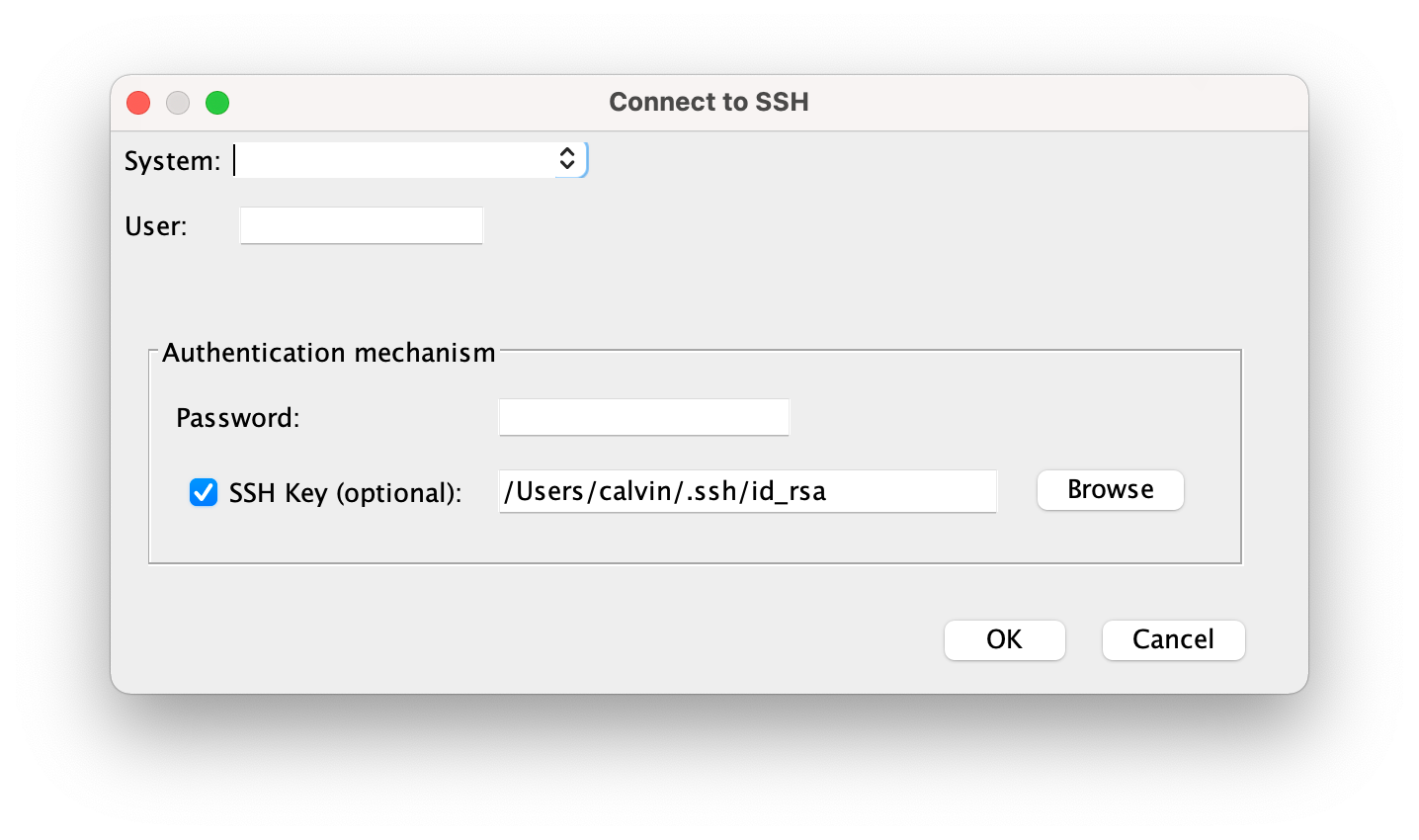Screen dimensions: 1419x840
Task: Click the Password: label
Action: [237, 418]
